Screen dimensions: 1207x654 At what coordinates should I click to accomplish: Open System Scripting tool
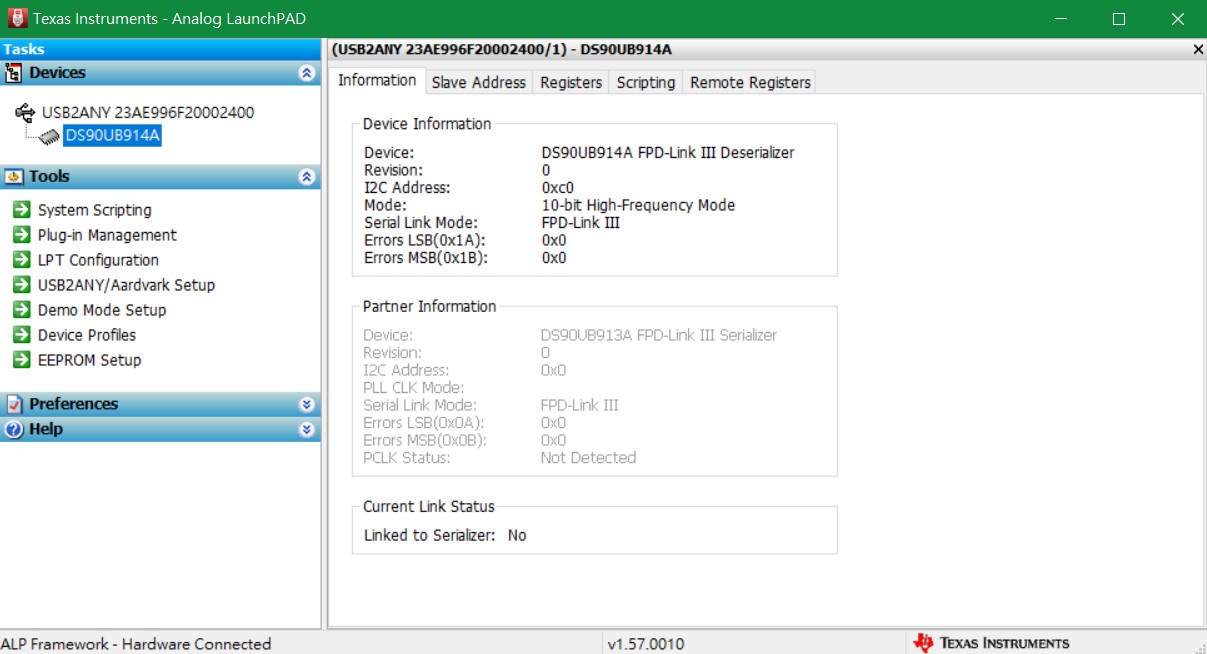pyautogui.click(x=95, y=210)
